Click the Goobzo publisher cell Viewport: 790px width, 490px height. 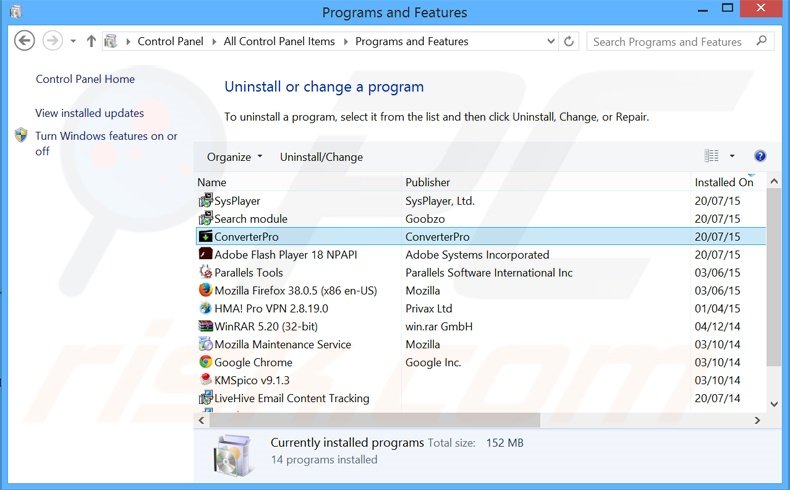425,219
